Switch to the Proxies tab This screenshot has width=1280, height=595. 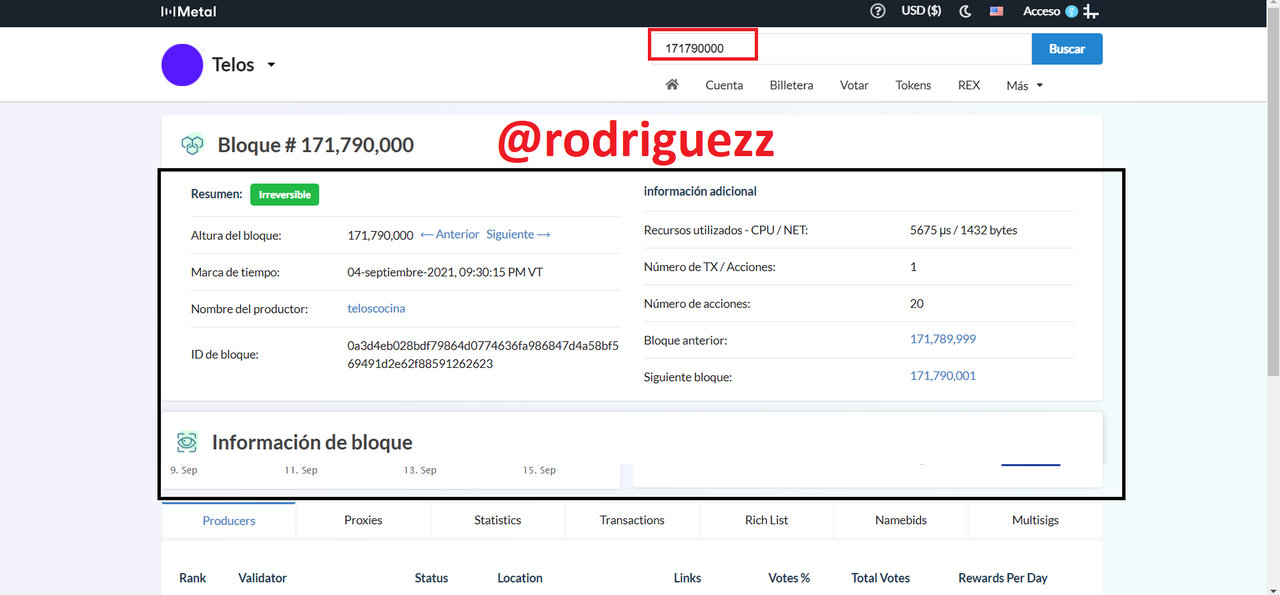coord(363,520)
